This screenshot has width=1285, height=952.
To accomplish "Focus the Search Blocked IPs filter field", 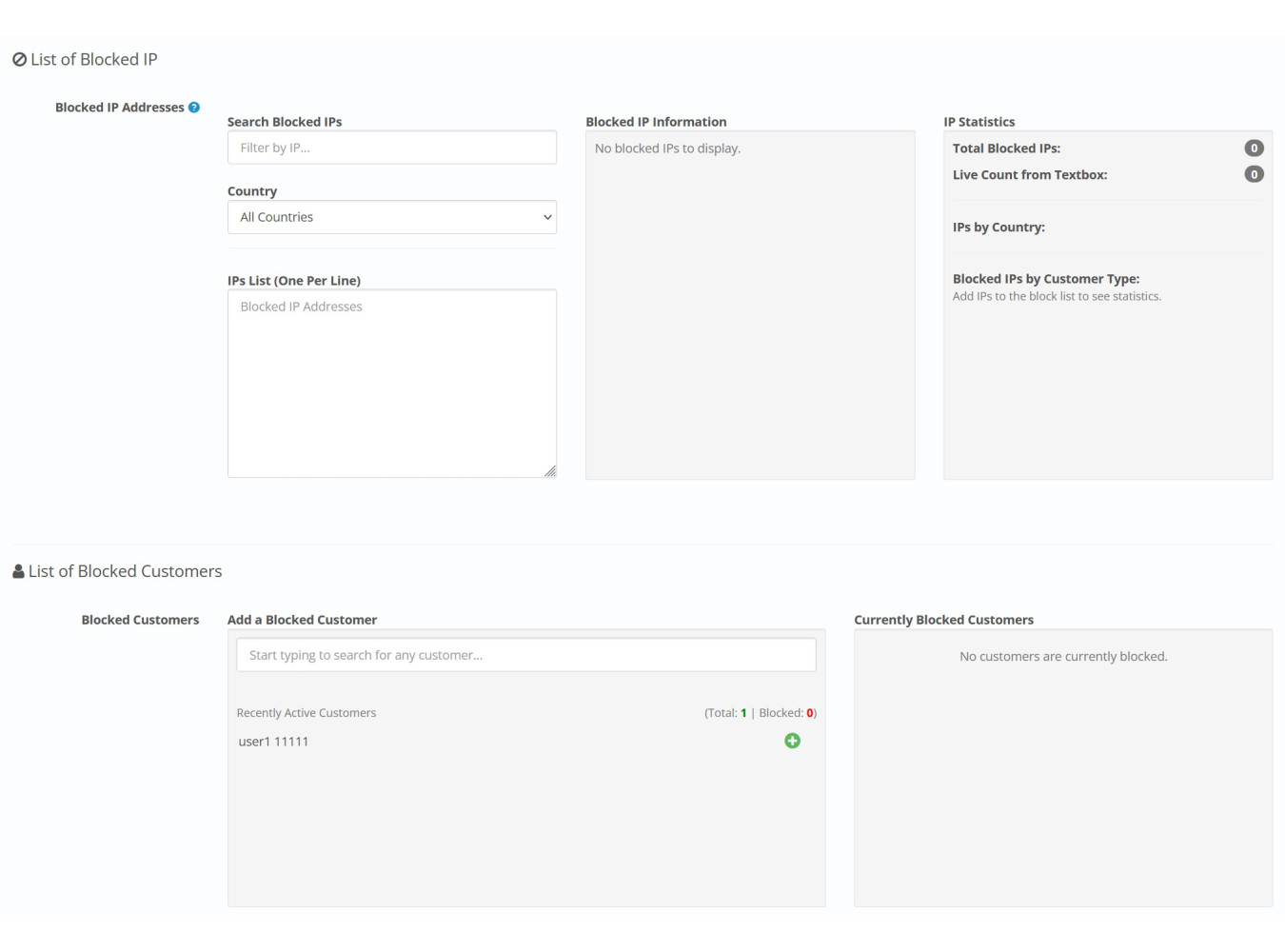I will click(x=391, y=148).
